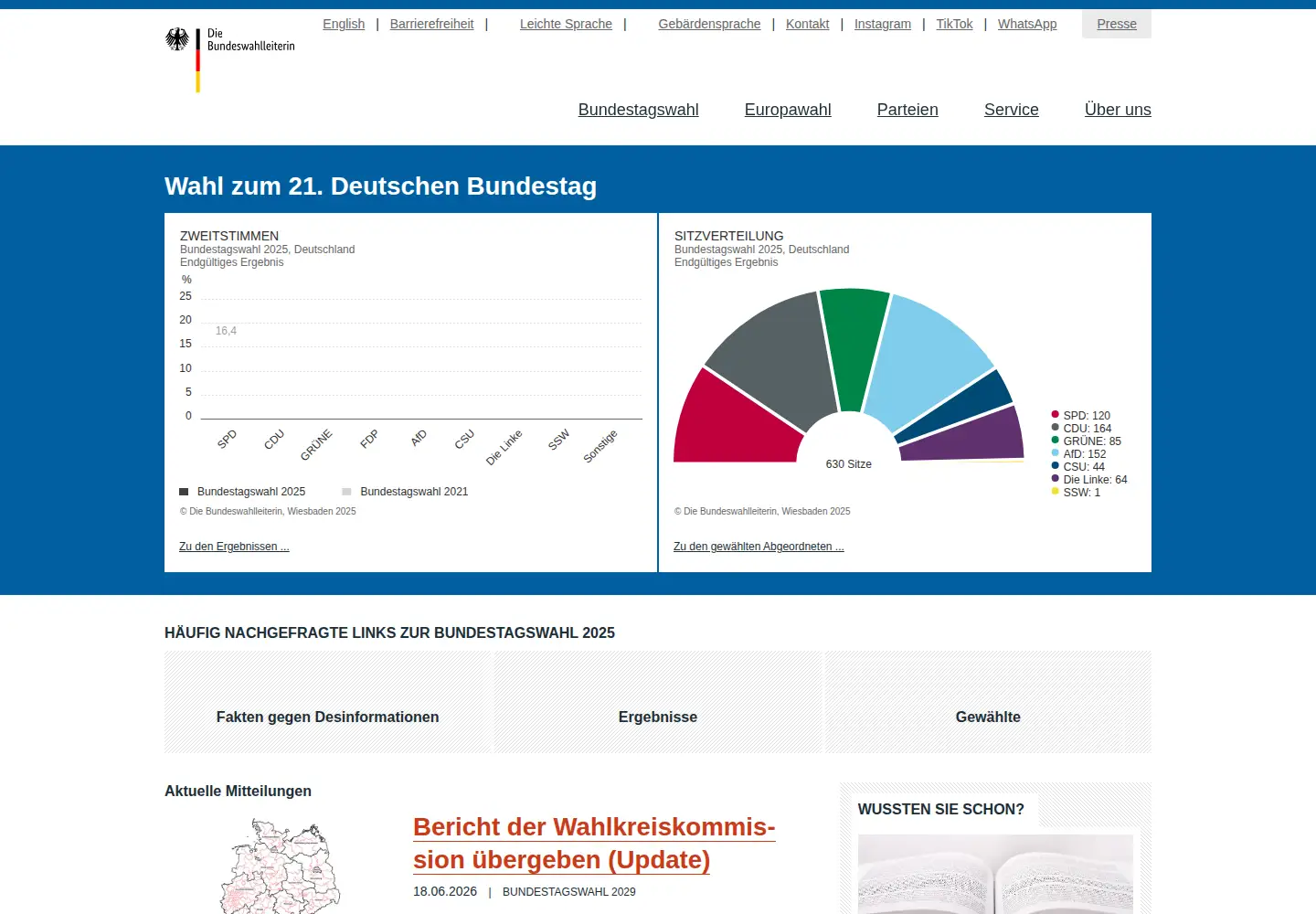Click the red SPD legend dot

click(1056, 415)
